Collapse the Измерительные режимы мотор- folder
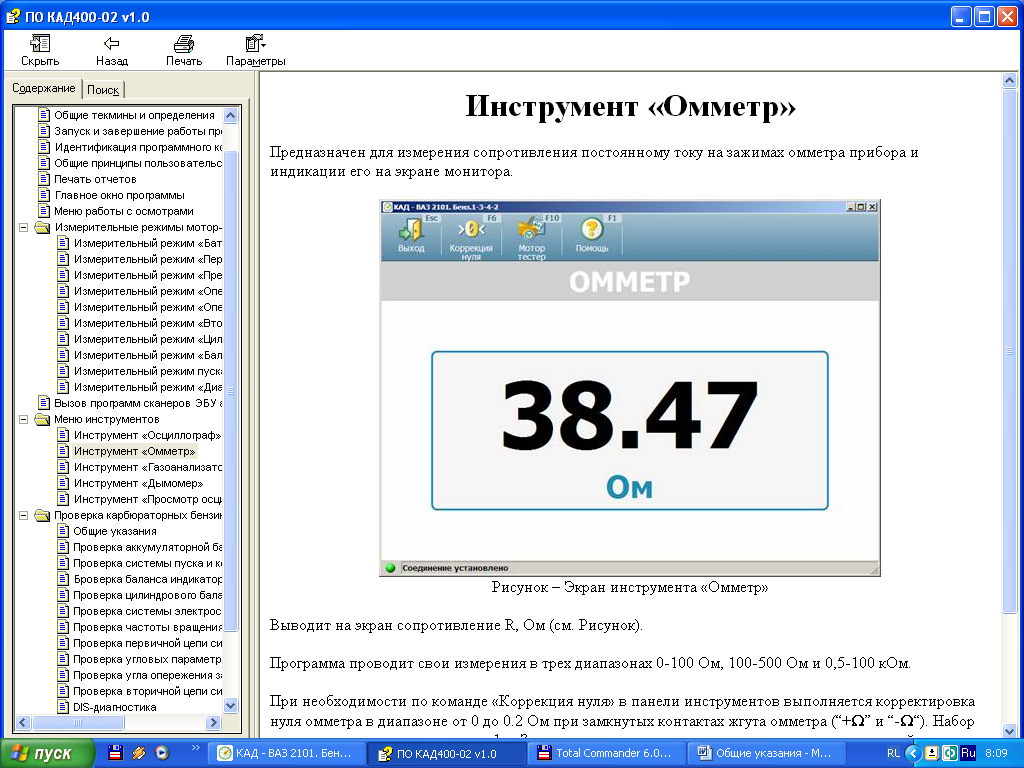This screenshot has height=768, width=1024. (x=24, y=227)
